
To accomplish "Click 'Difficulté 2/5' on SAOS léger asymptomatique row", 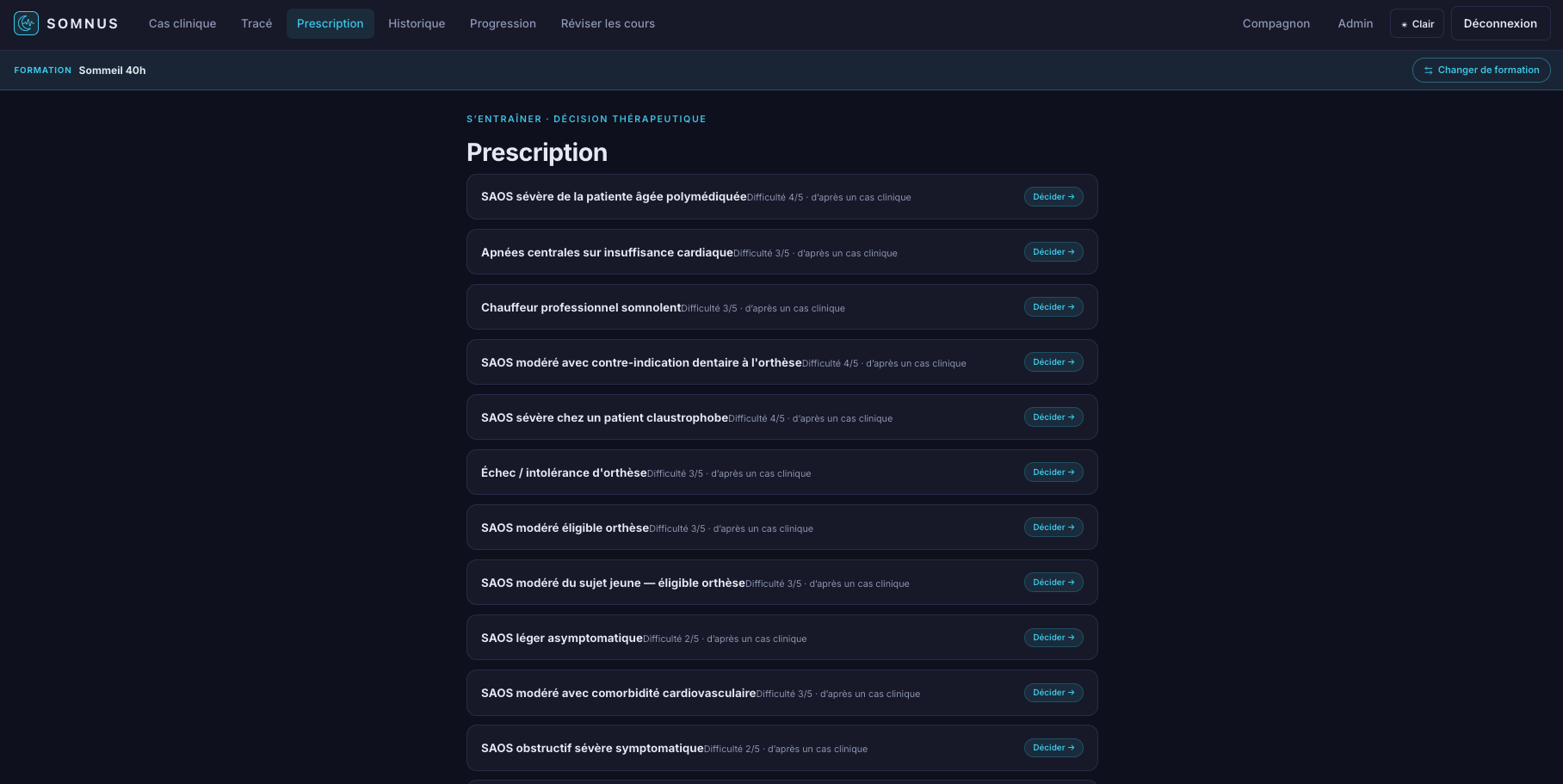I will (673, 640).
